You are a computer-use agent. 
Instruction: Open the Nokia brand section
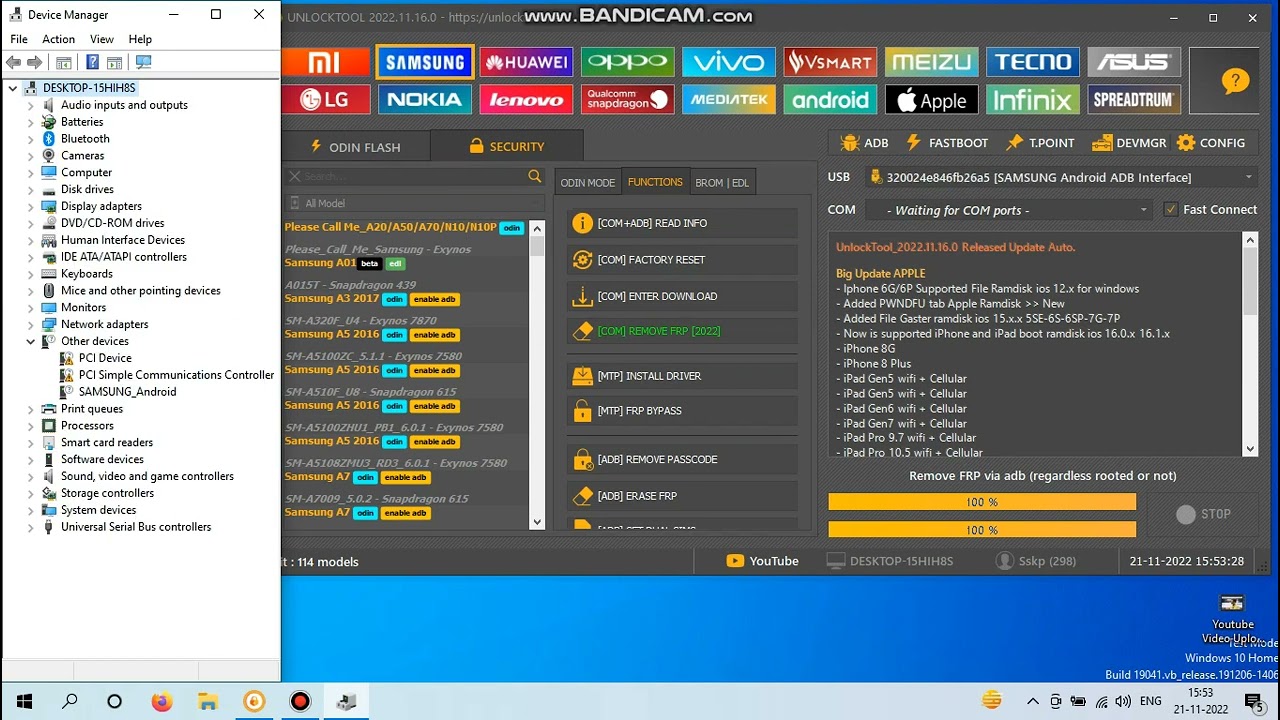[x=425, y=99]
